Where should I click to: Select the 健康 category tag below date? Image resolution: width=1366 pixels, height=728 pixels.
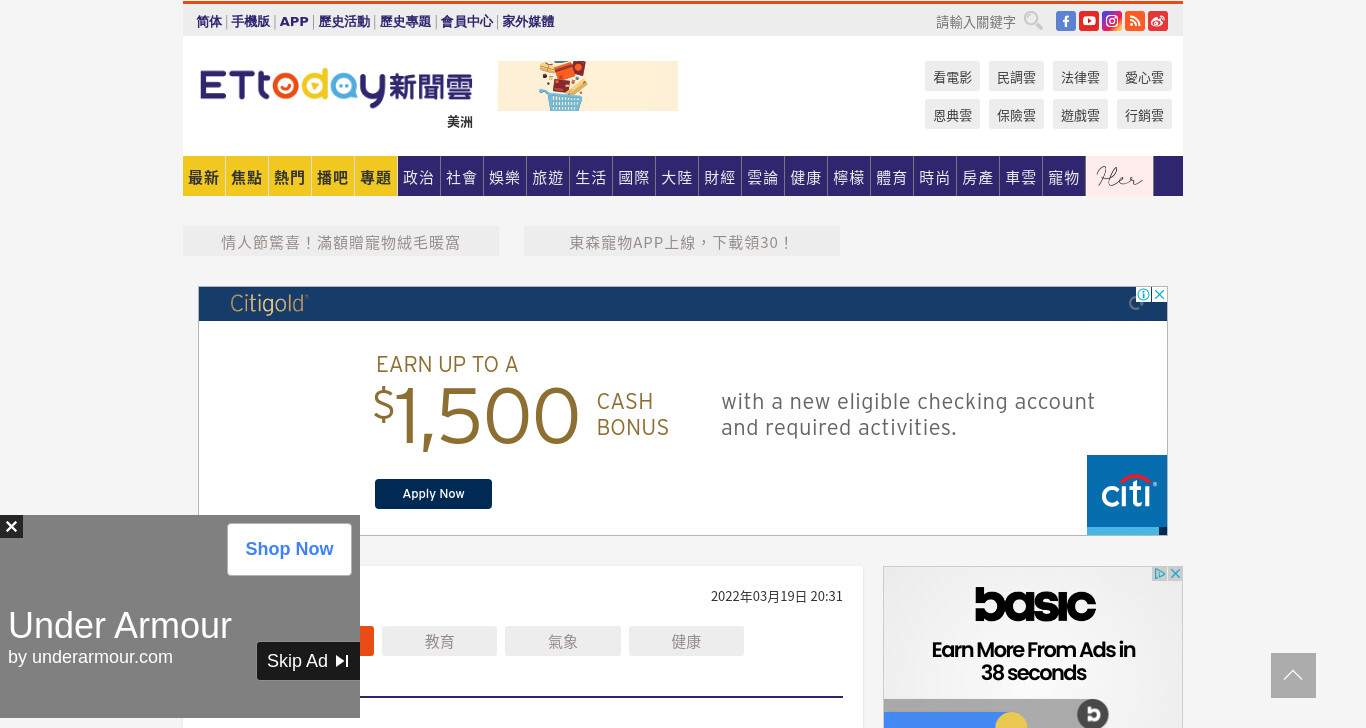pos(686,641)
